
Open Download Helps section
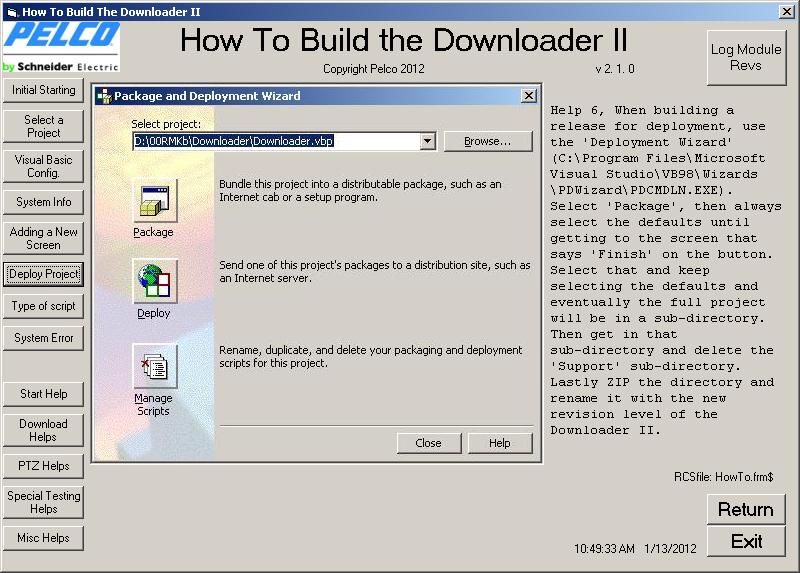(x=43, y=431)
